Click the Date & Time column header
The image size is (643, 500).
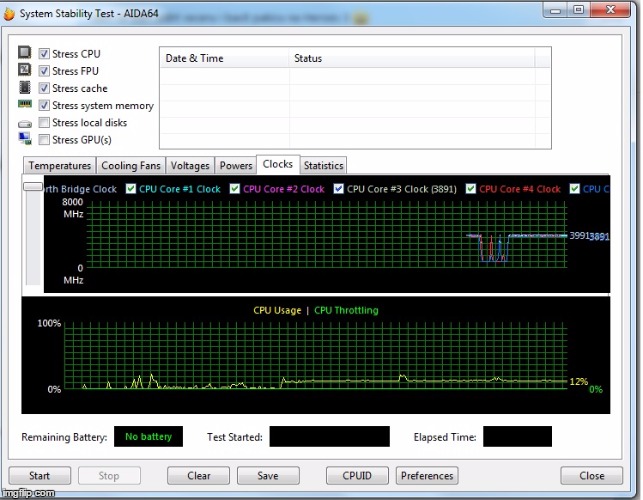(x=224, y=58)
